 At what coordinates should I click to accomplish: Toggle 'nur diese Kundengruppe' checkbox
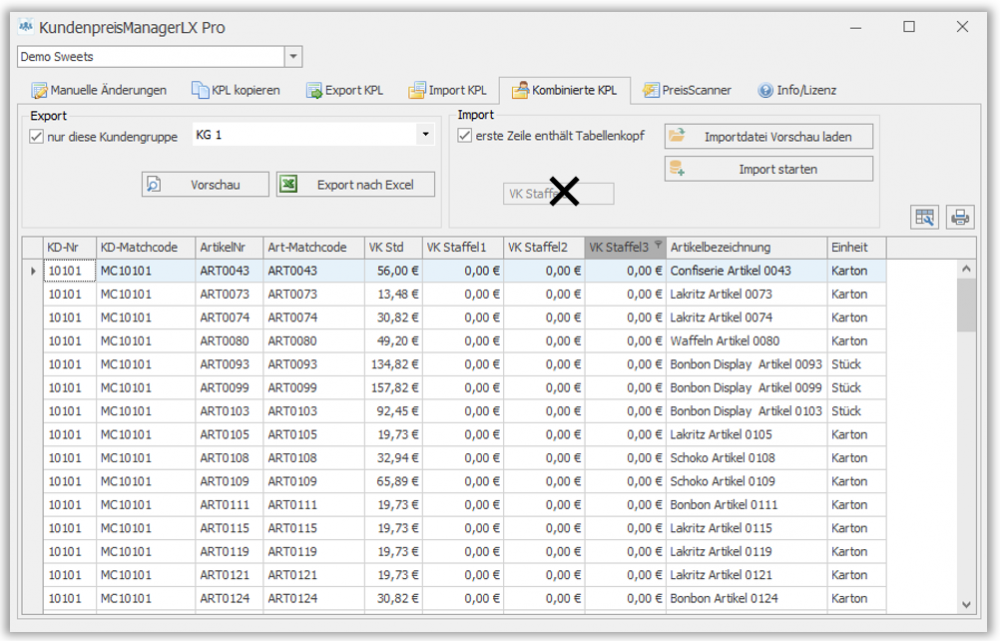[36, 136]
